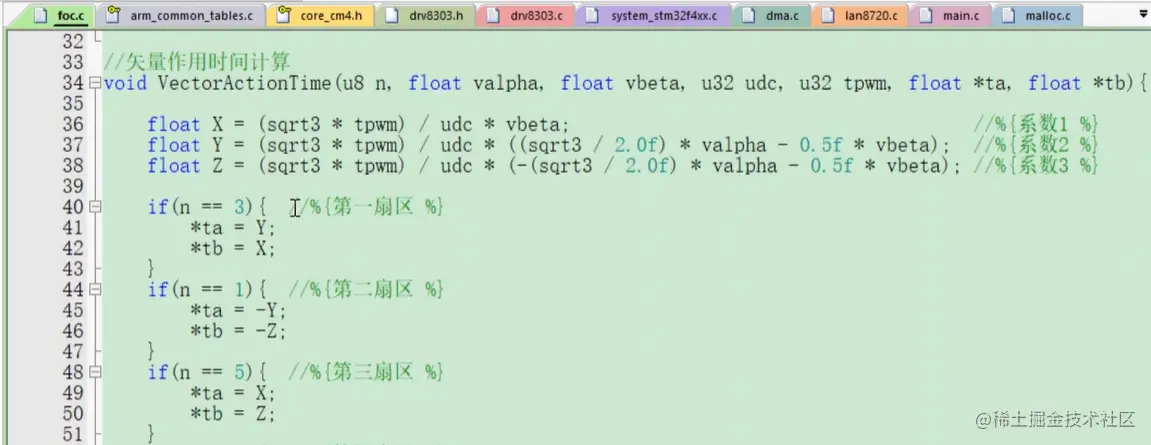Click the comment '//%{系数3 %}'
The height and width of the screenshot is (445, 1151).
[1036, 166]
